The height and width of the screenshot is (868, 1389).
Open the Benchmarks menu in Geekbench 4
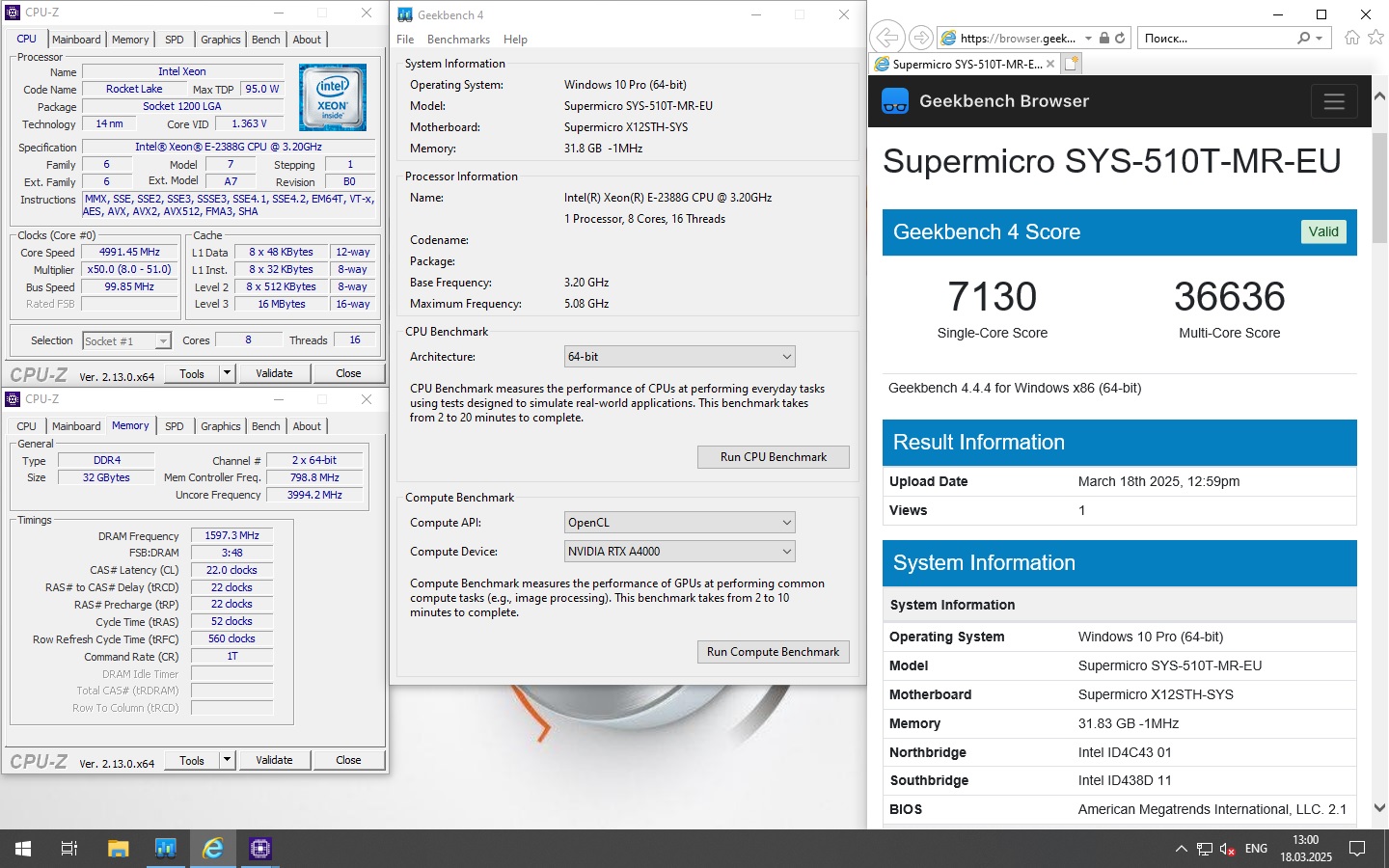(458, 40)
